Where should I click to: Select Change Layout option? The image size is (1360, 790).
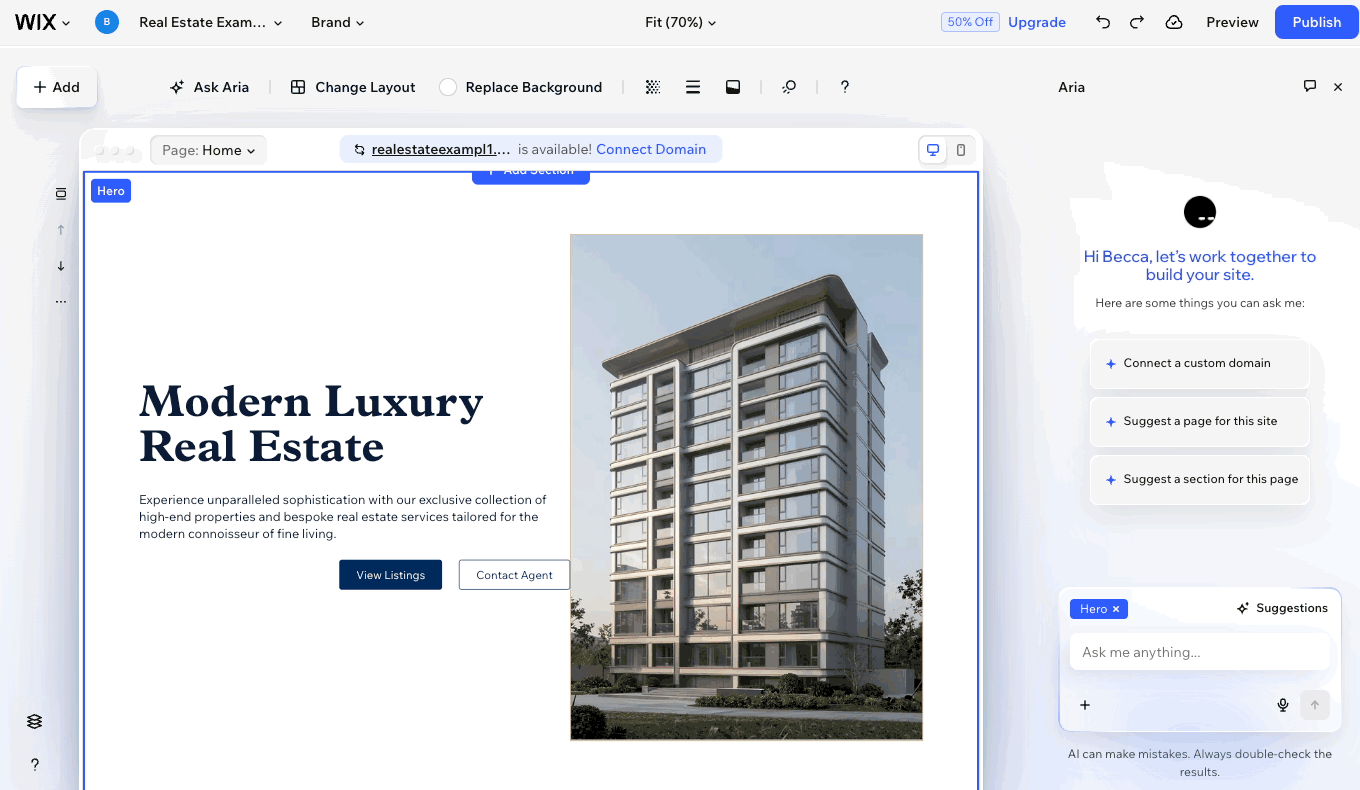(x=353, y=87)
